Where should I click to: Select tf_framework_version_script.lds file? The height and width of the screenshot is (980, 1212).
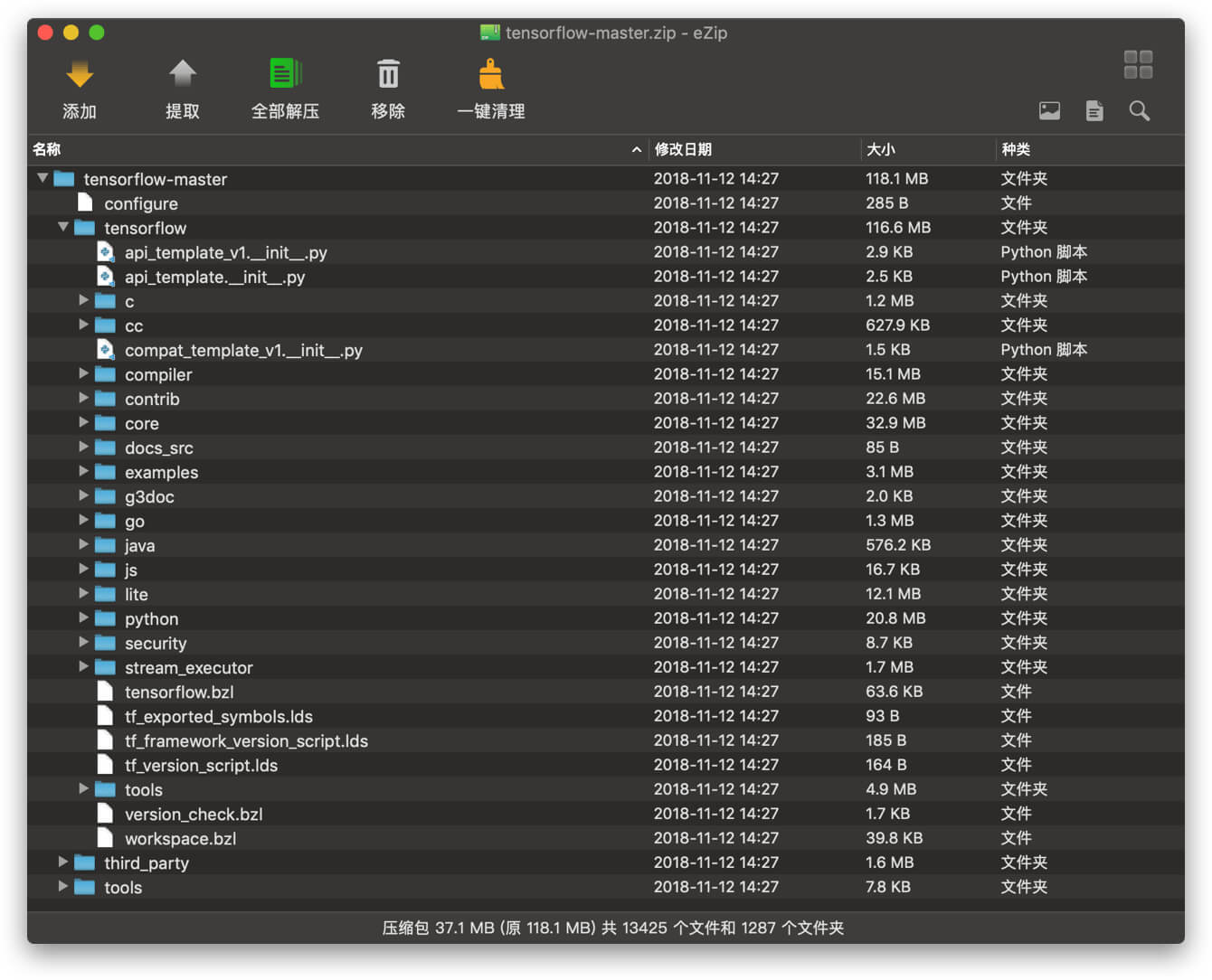point(606,740)
